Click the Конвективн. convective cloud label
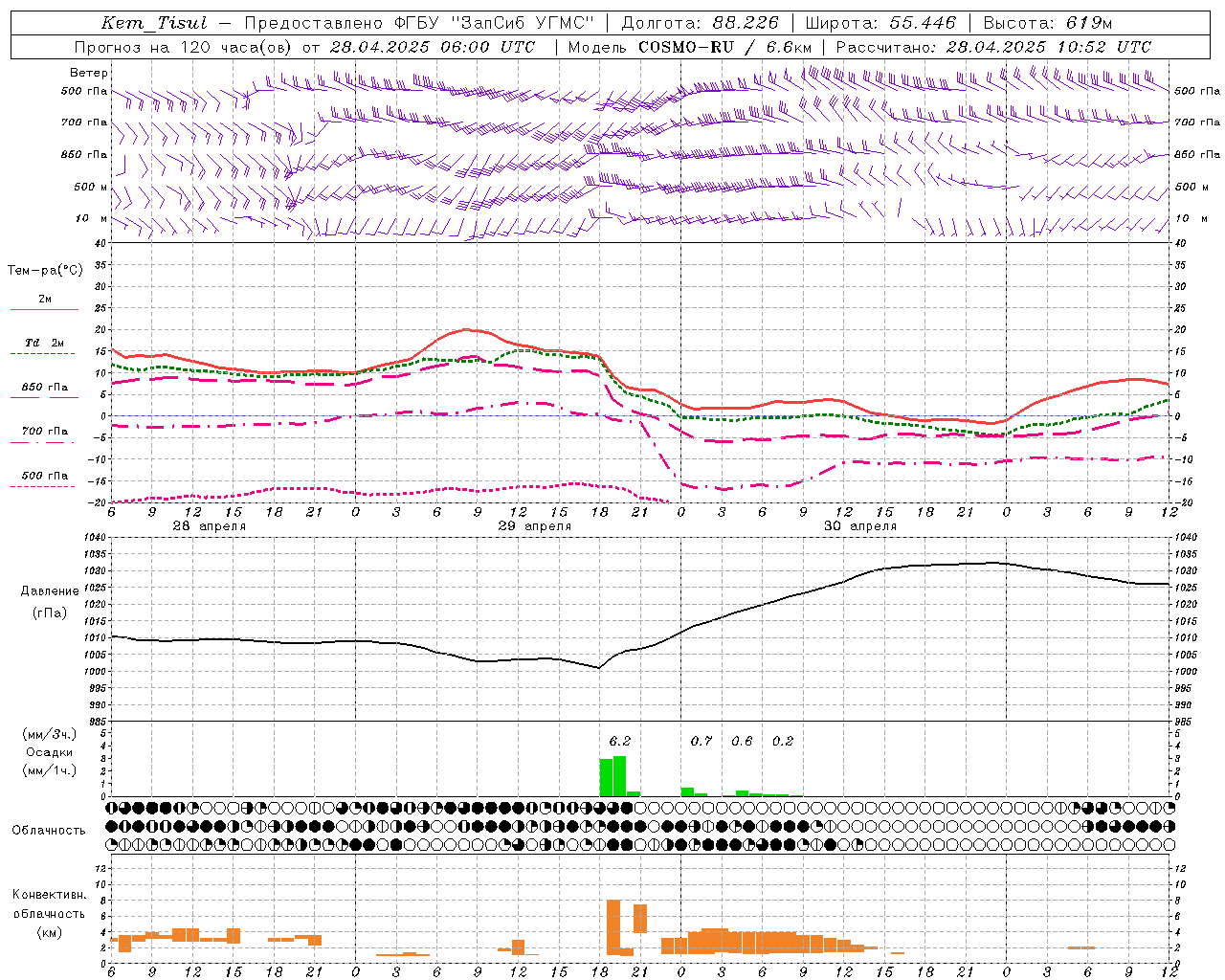1225x980 pixels. 49,895
